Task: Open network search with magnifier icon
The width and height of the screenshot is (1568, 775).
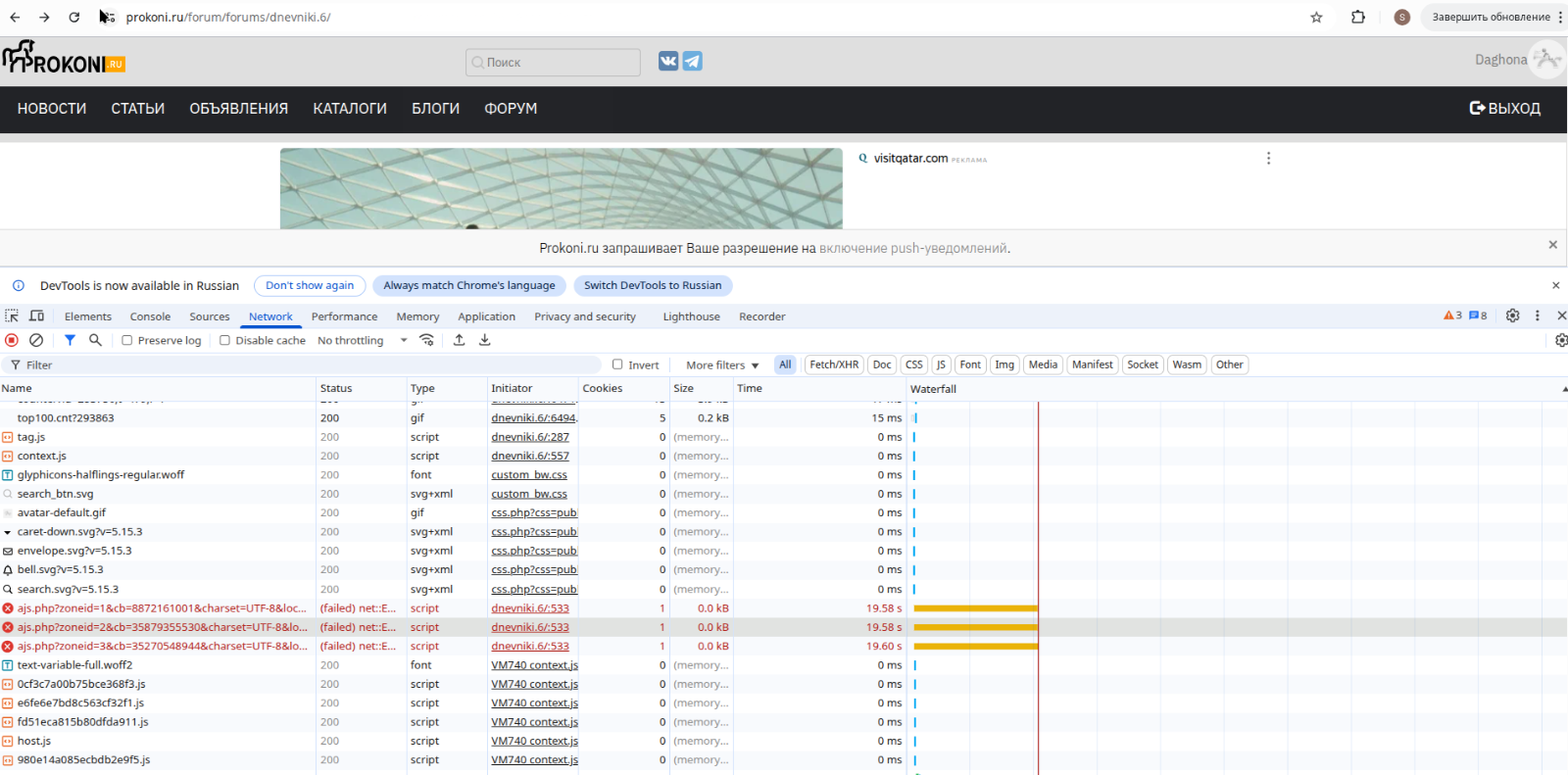Action: pyautogui.click(x=95, y=340)
